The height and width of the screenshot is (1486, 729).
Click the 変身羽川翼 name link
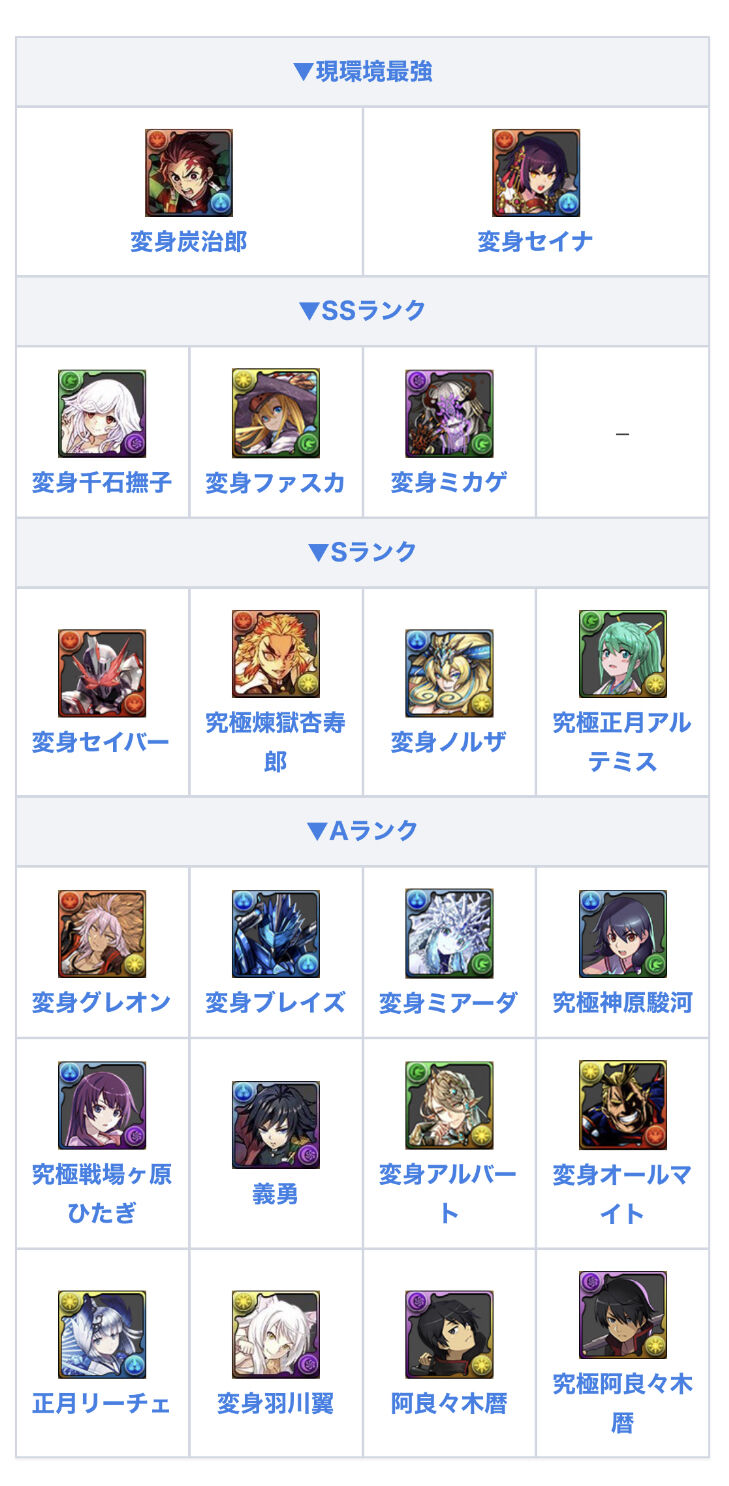pyautogui.click(x=276, y=1404)
